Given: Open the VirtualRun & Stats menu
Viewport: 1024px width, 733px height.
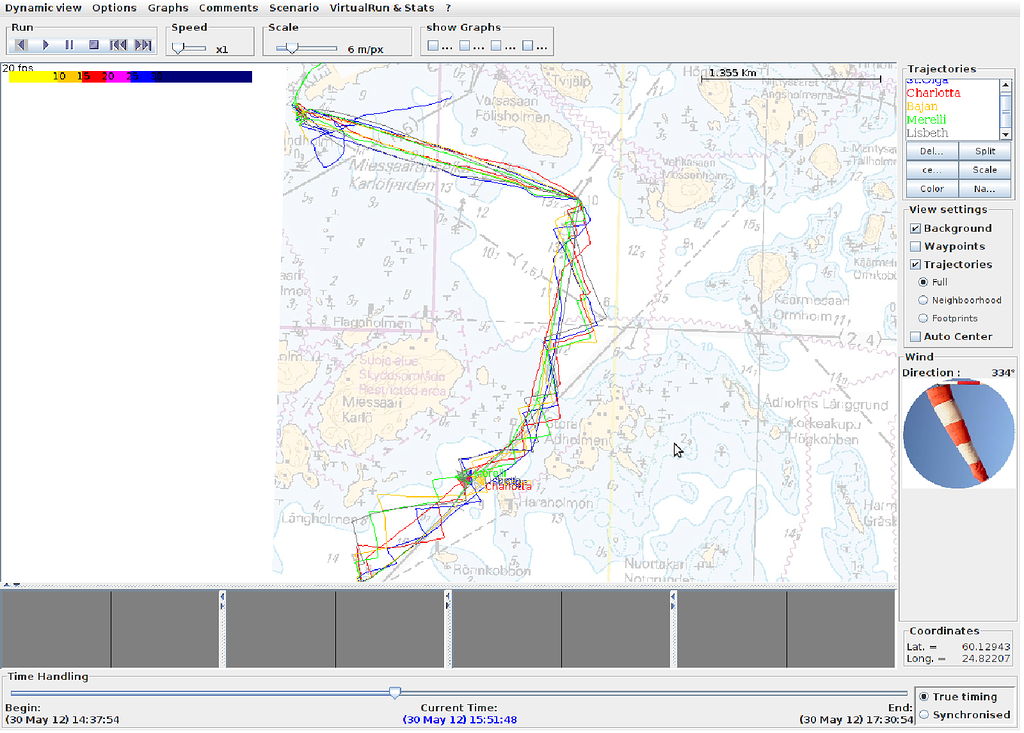Looking at the screenshot, I should 382,8.
